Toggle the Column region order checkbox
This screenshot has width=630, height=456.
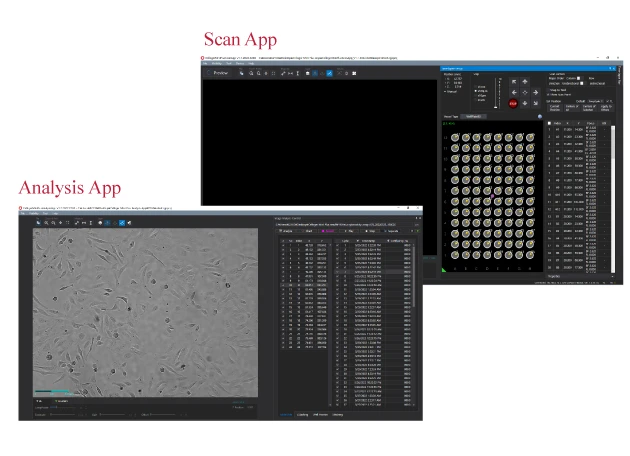tap(579, 78)
